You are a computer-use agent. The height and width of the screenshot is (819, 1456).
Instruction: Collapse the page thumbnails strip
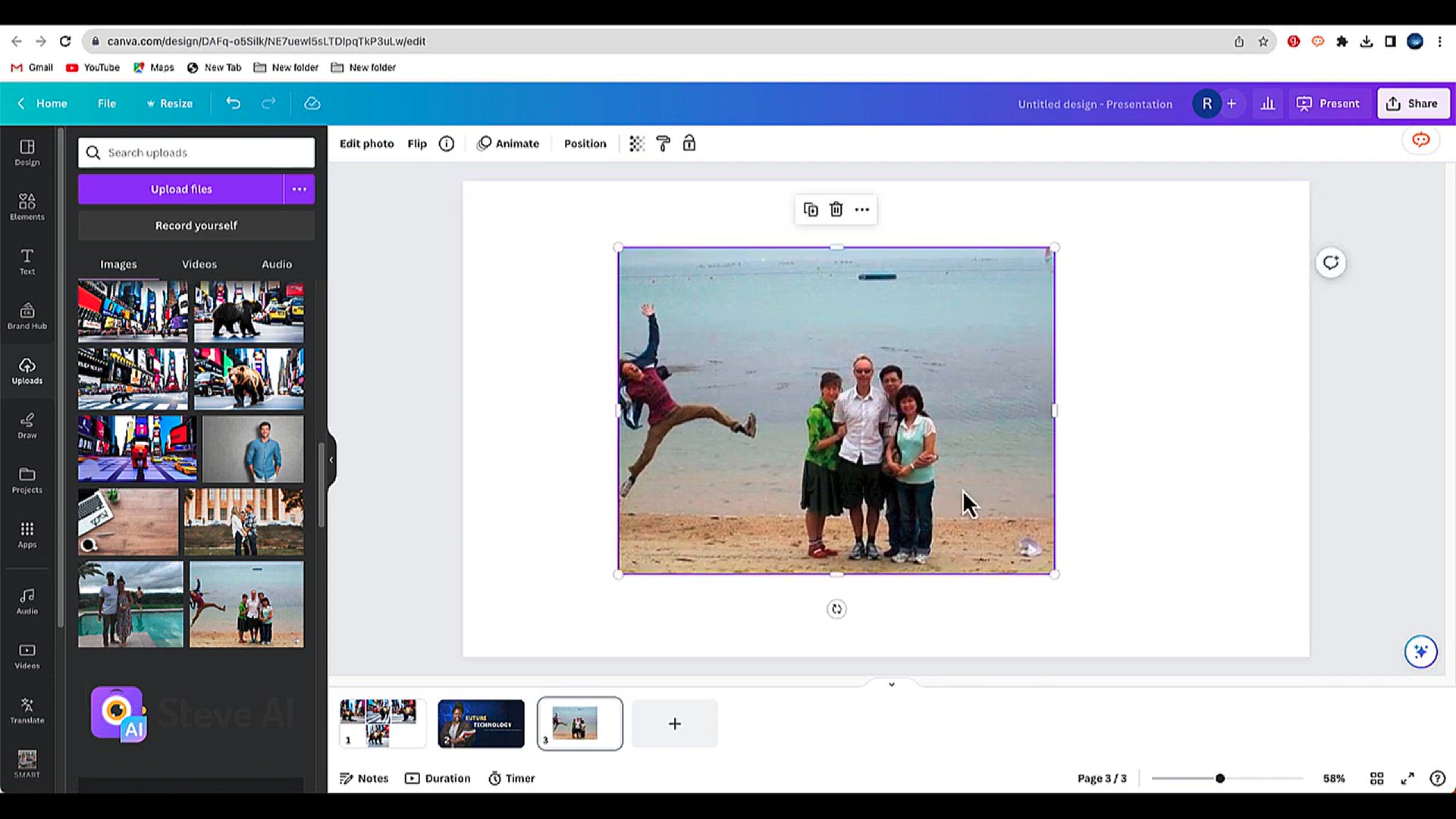[x=892, y=684]
